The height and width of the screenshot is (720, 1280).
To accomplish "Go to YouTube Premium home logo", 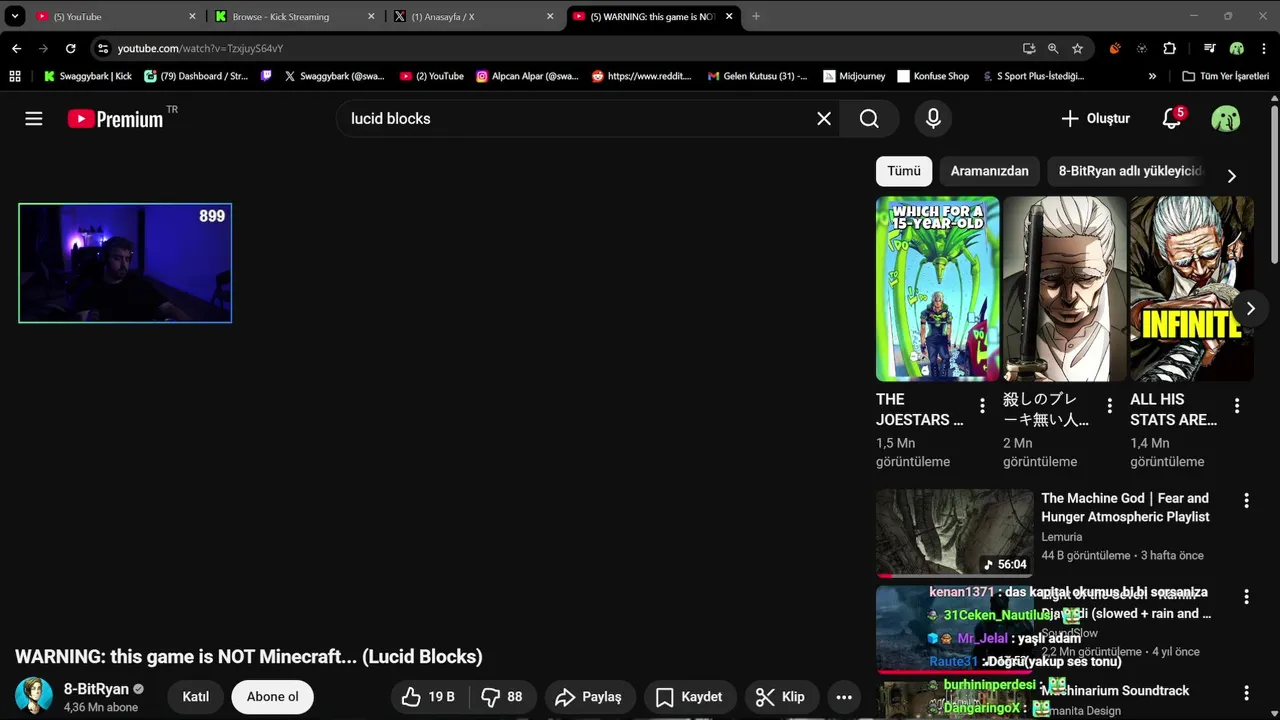I will coord(115,119).
